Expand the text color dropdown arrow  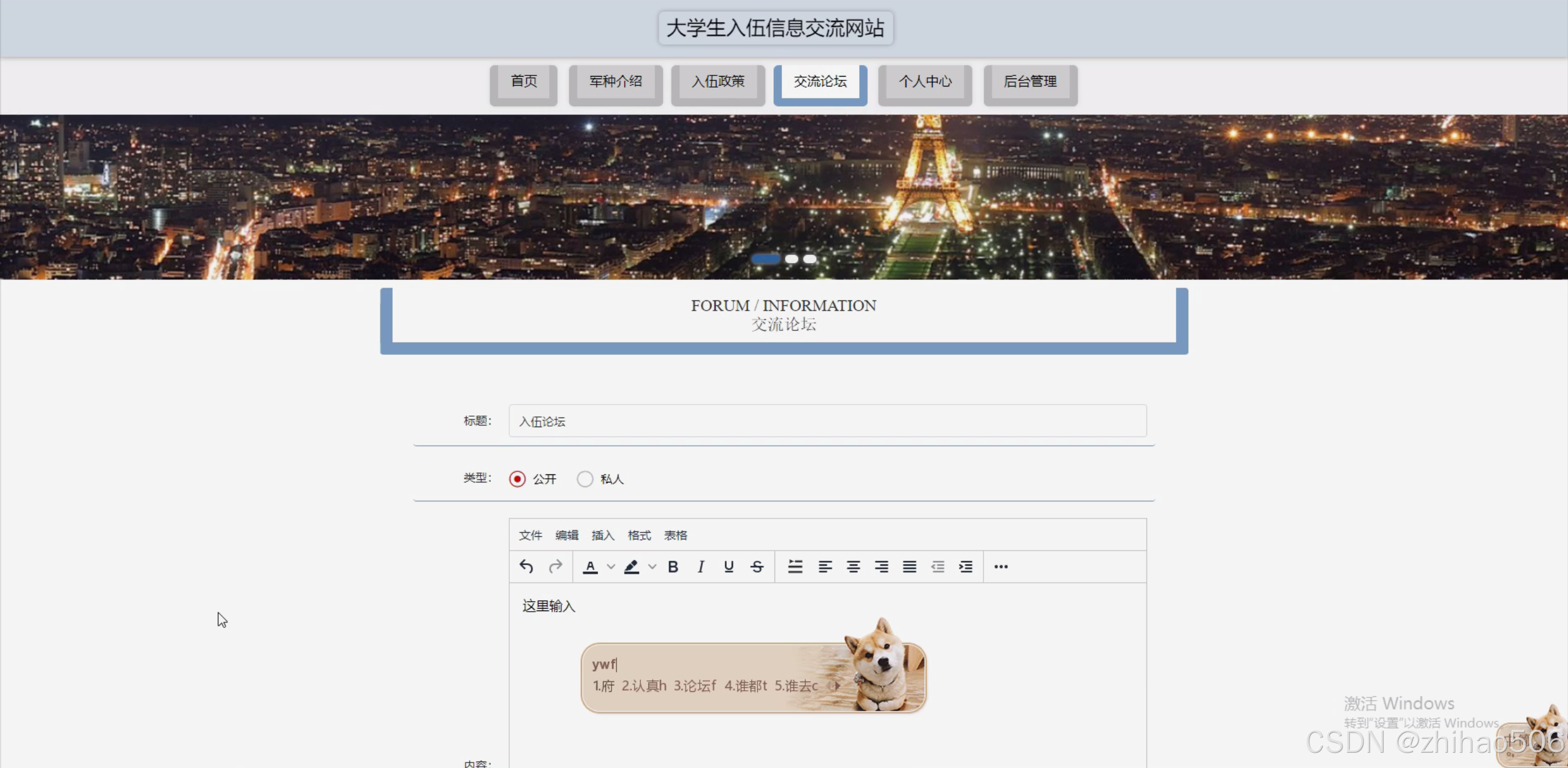point(611,566)
